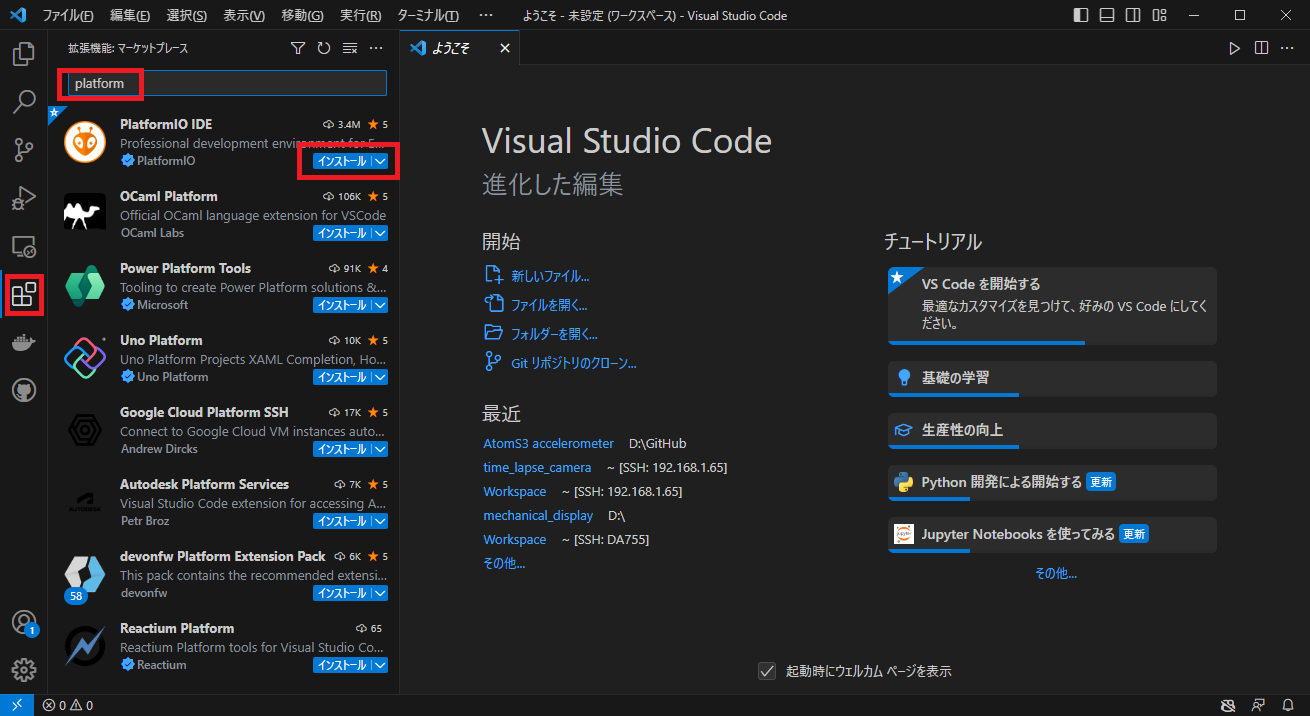Image resolution: width=1310 pixels, height=716 pixels.
Task: Expand OCaml Platform install dropdown arrow
Action: [380, 233]
